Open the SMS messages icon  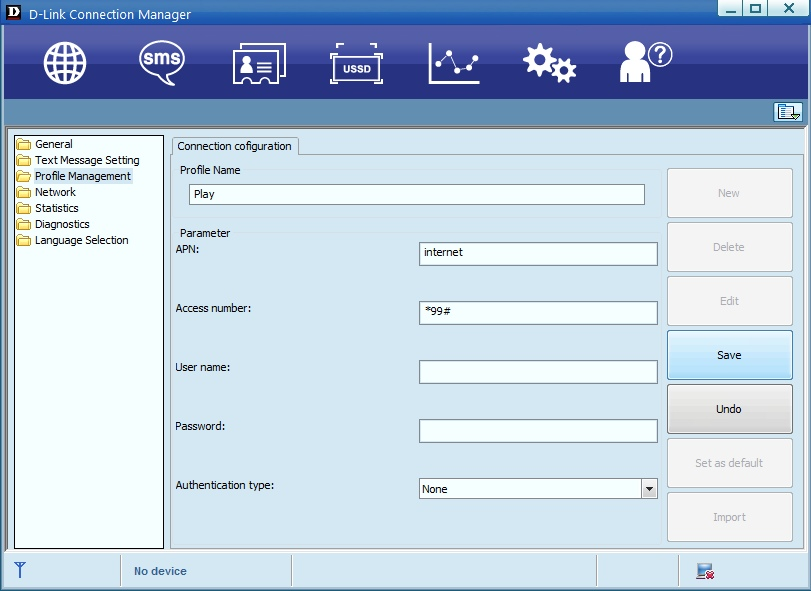pos(162,63)
